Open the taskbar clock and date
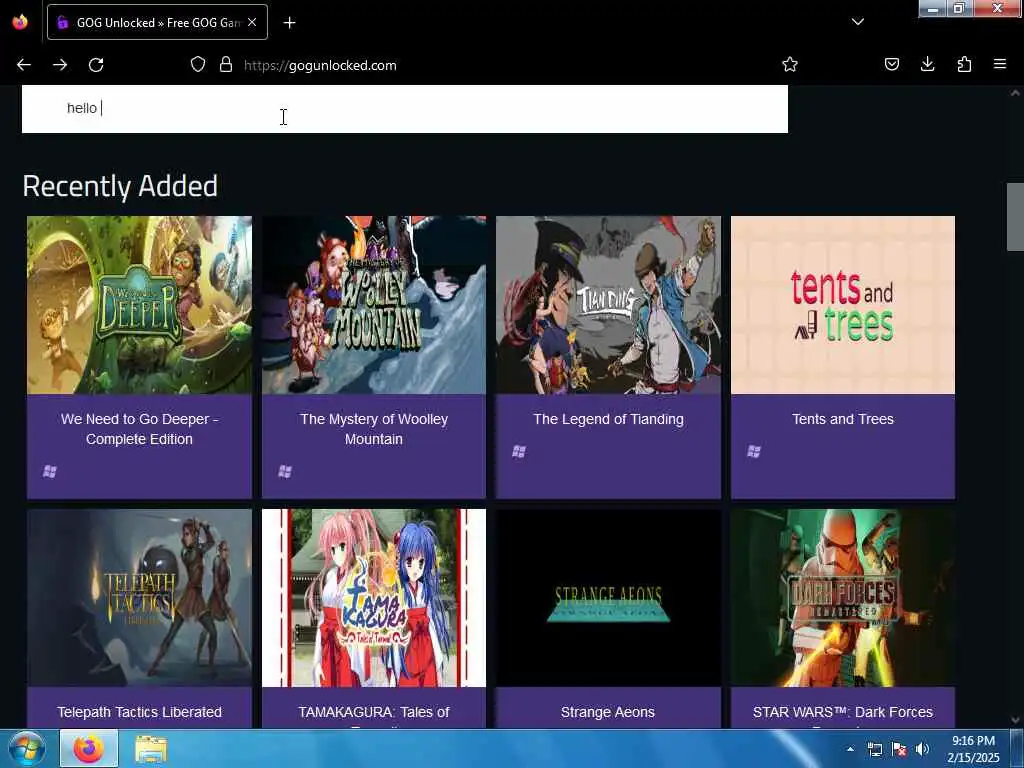The image size is (1024, 768). (973, 749)
